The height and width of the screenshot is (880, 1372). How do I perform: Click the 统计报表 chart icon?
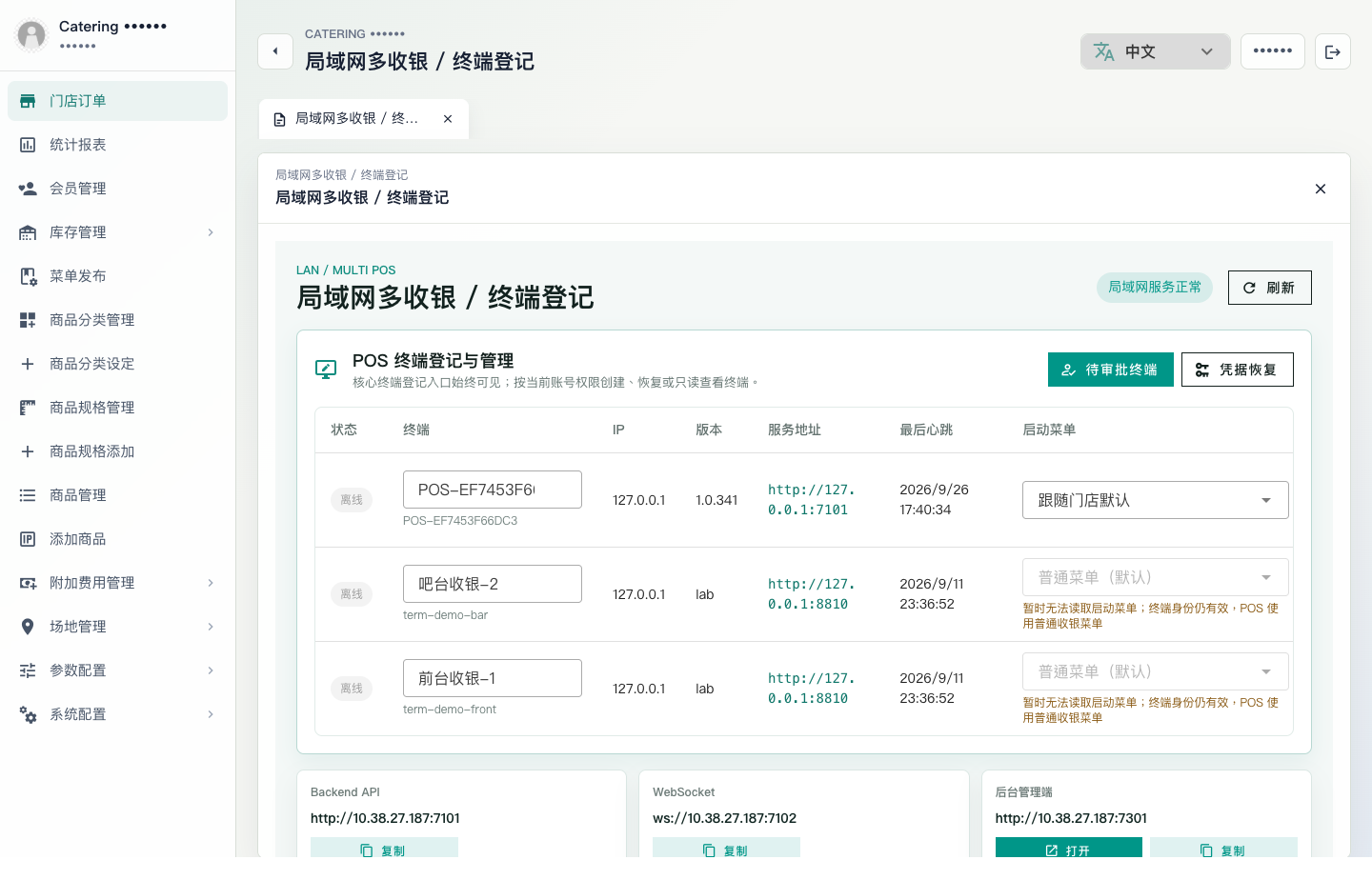coord(28,145)
